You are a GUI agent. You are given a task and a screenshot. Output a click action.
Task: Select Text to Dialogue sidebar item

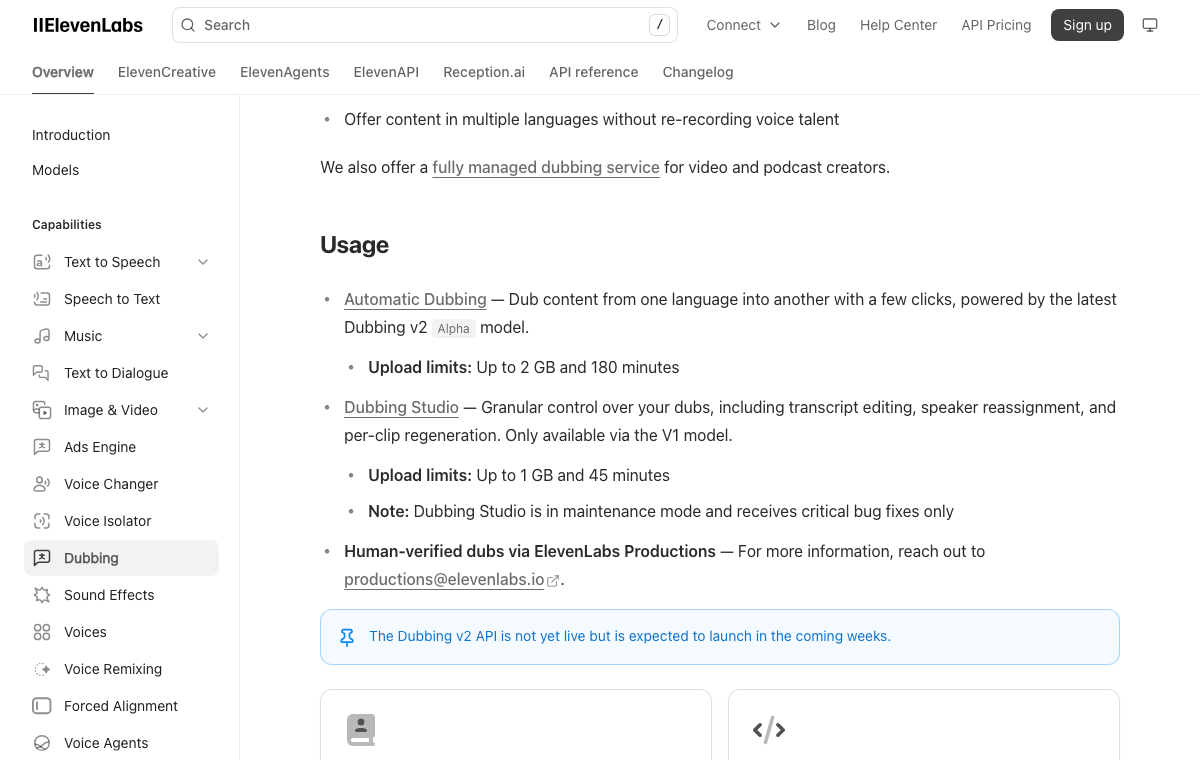[121, 373]
